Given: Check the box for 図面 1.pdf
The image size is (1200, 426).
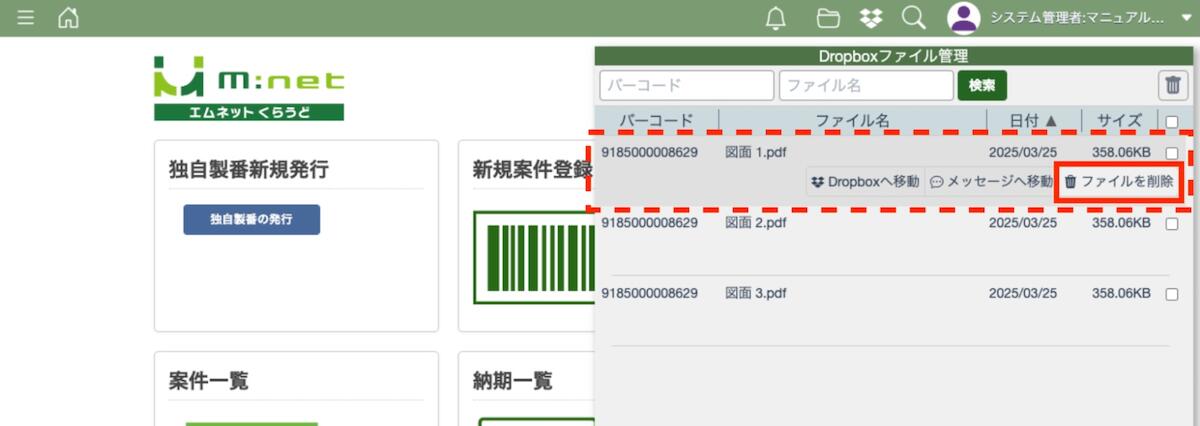Looking at the screenshot, I should click(x=1172, y=153).
